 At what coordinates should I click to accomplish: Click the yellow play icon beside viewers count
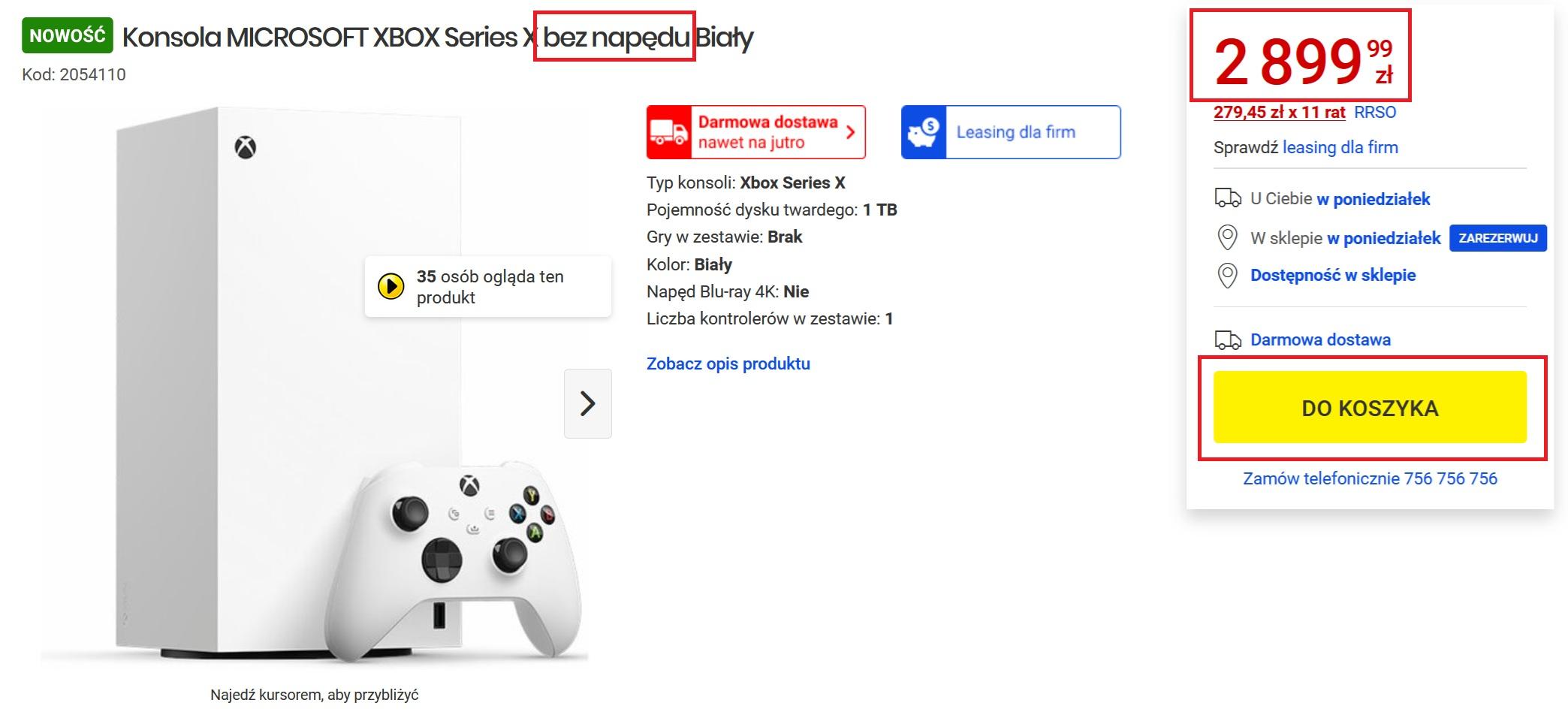point(390,286)
